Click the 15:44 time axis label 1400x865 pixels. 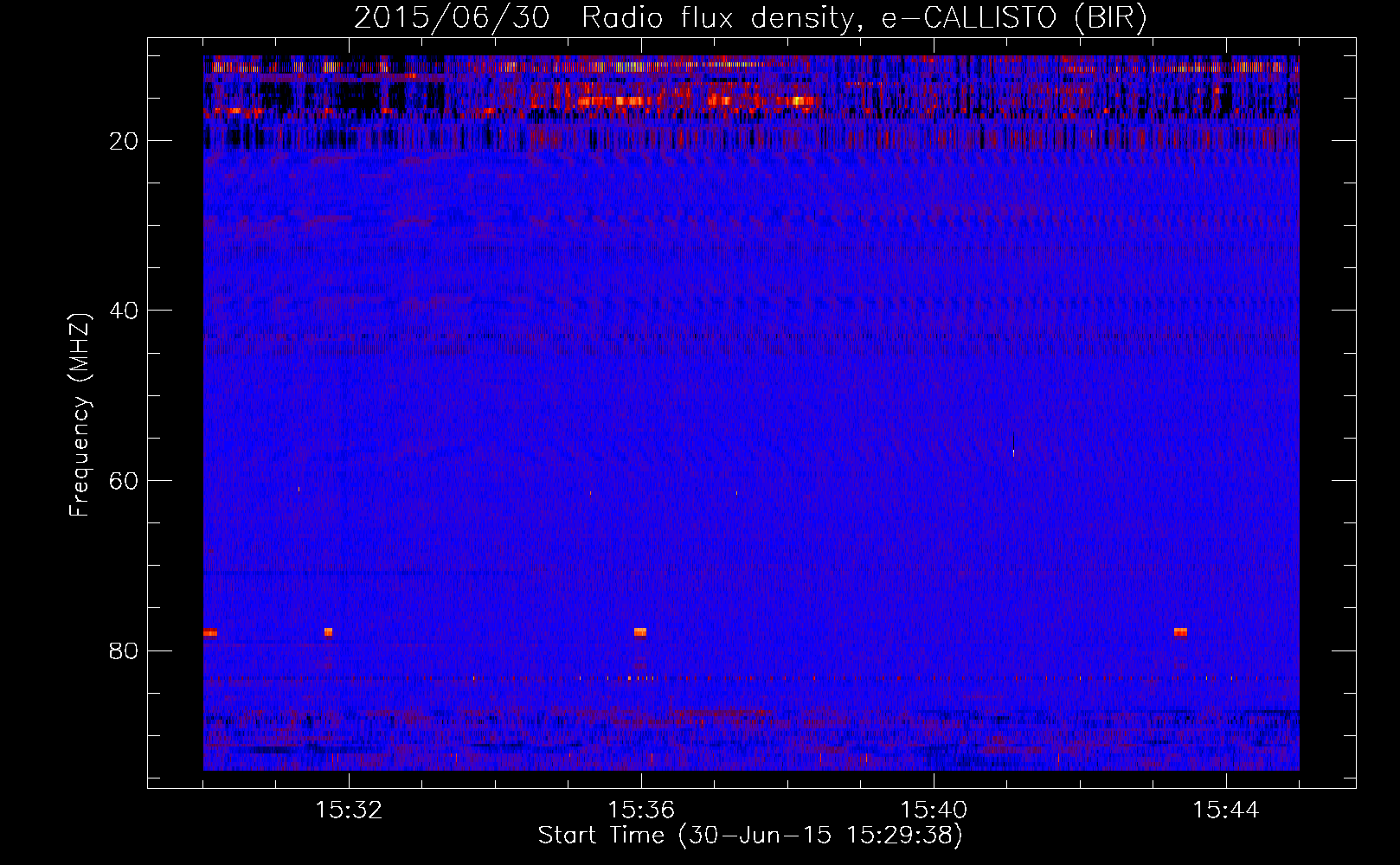pos(1226,811)
